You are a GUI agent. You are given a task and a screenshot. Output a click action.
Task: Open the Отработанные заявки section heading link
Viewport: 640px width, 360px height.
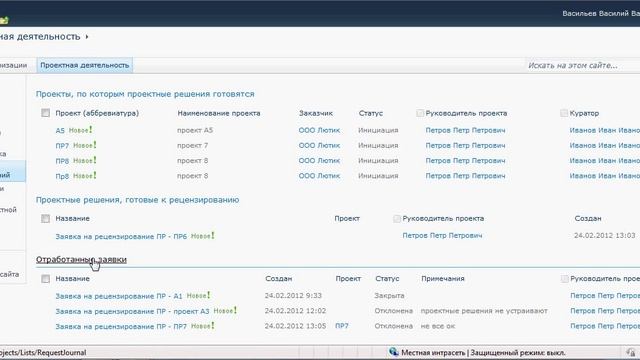click(81, 260)
